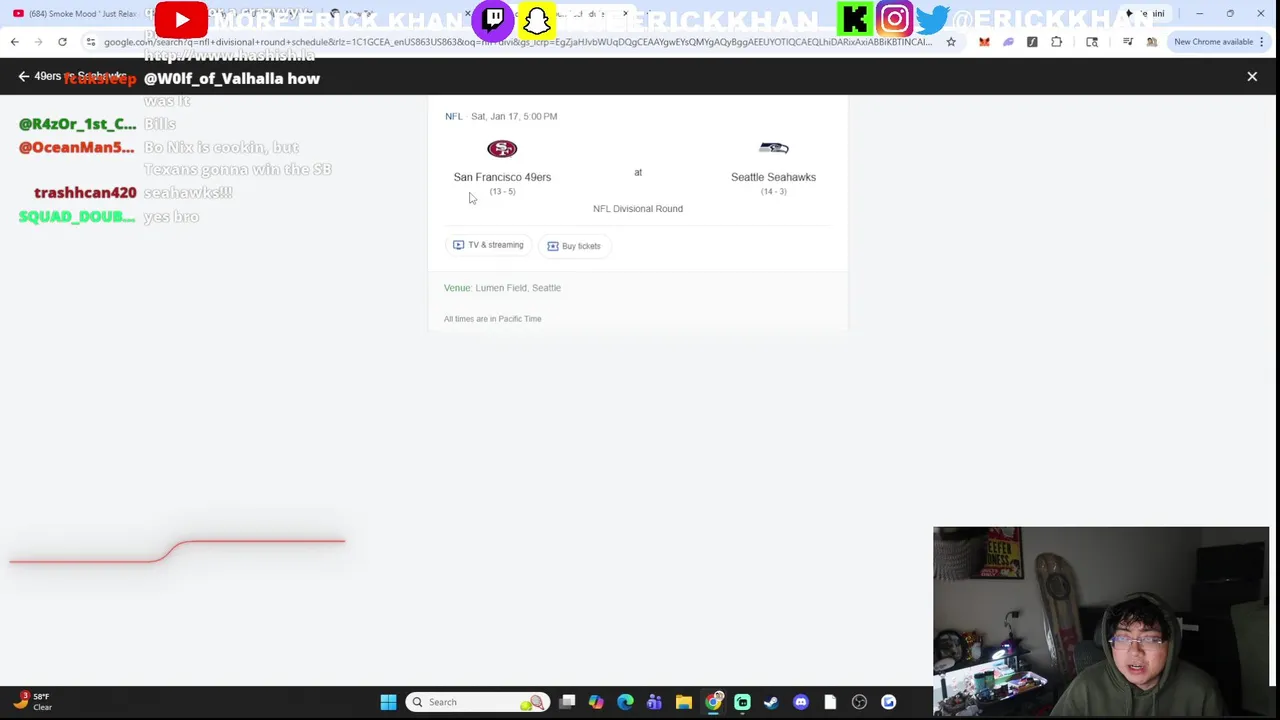Open last blue-white app in taskbar

pyautogui.click(x=888, y=702)
